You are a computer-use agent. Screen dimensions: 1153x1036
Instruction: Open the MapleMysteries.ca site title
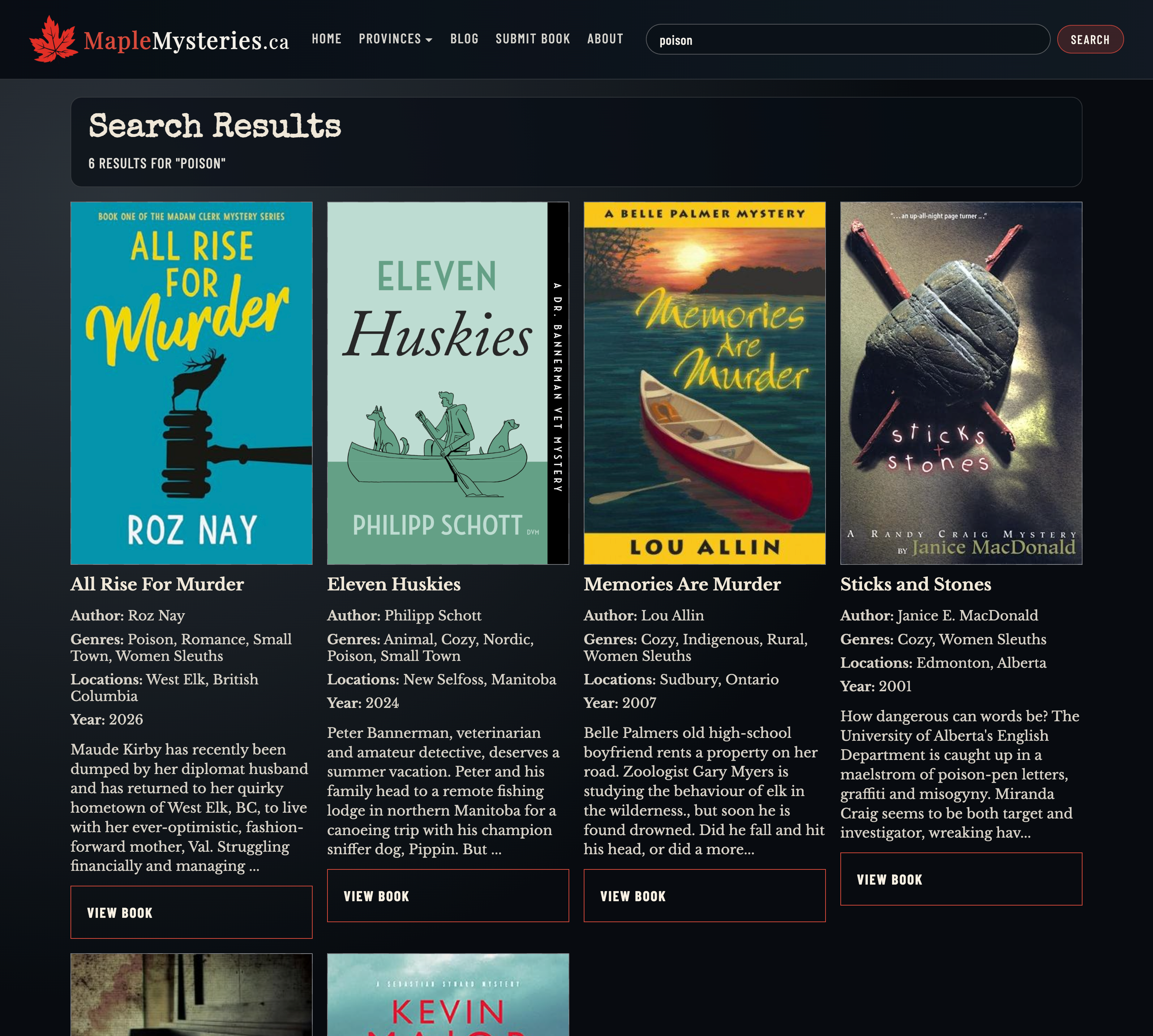click(186, 40)
